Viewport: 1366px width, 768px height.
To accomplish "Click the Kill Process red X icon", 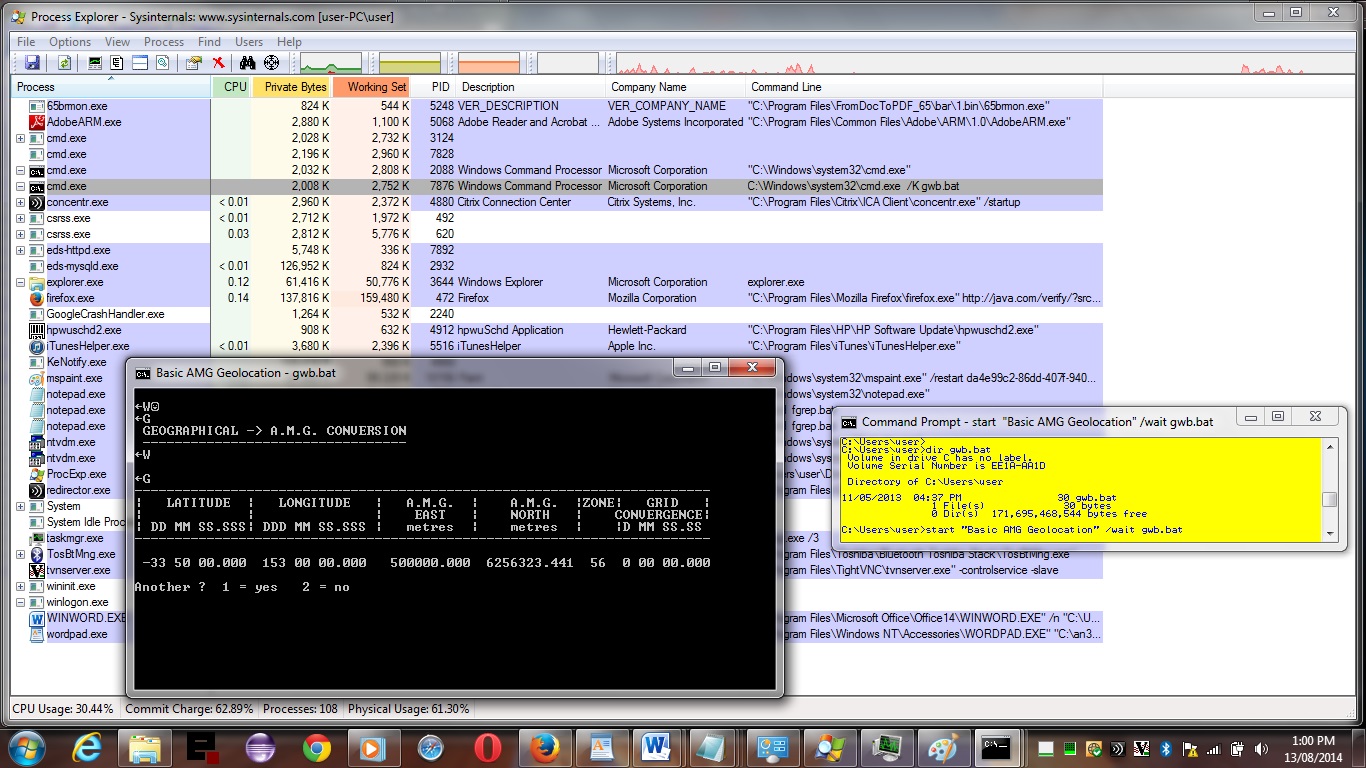I will pyautogui.click(x=218, y=63).
